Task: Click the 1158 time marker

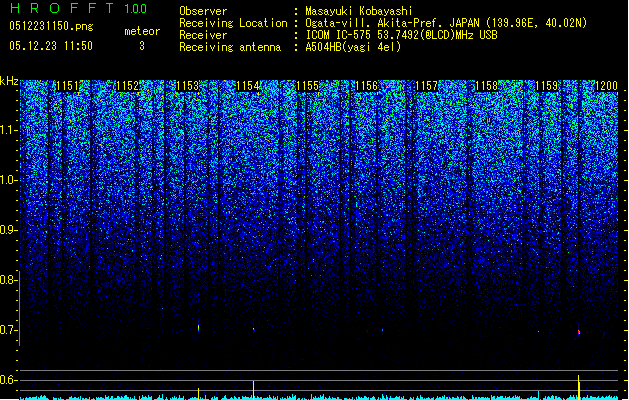Action: [486, 86]
